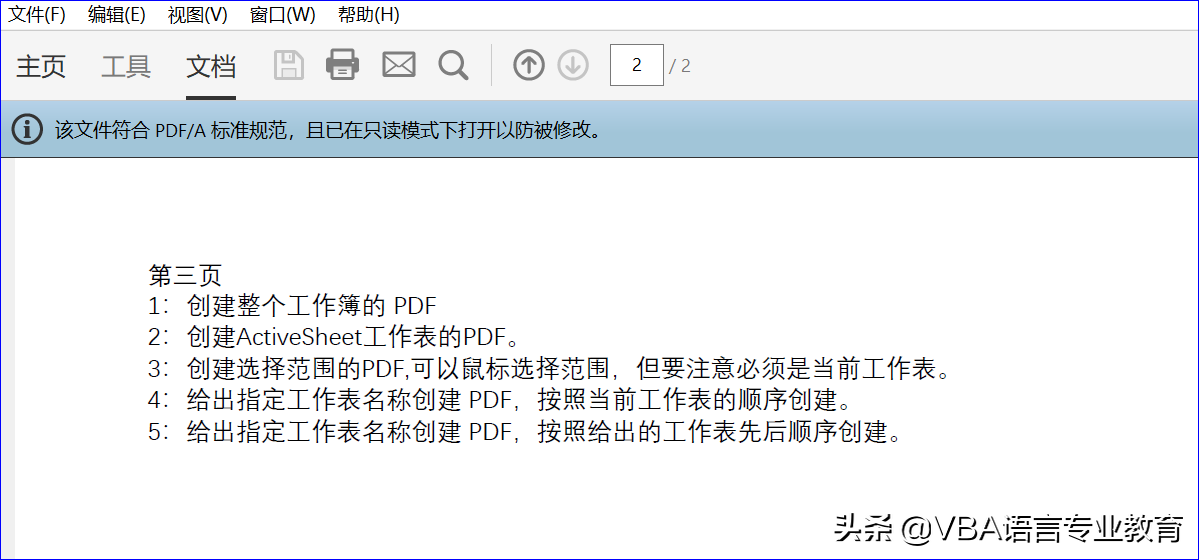The height and width of the screenshot is (560, 1199).
Task: Open the 文件(F) menu
Action: pyautogui.click(x=37, y=15)
